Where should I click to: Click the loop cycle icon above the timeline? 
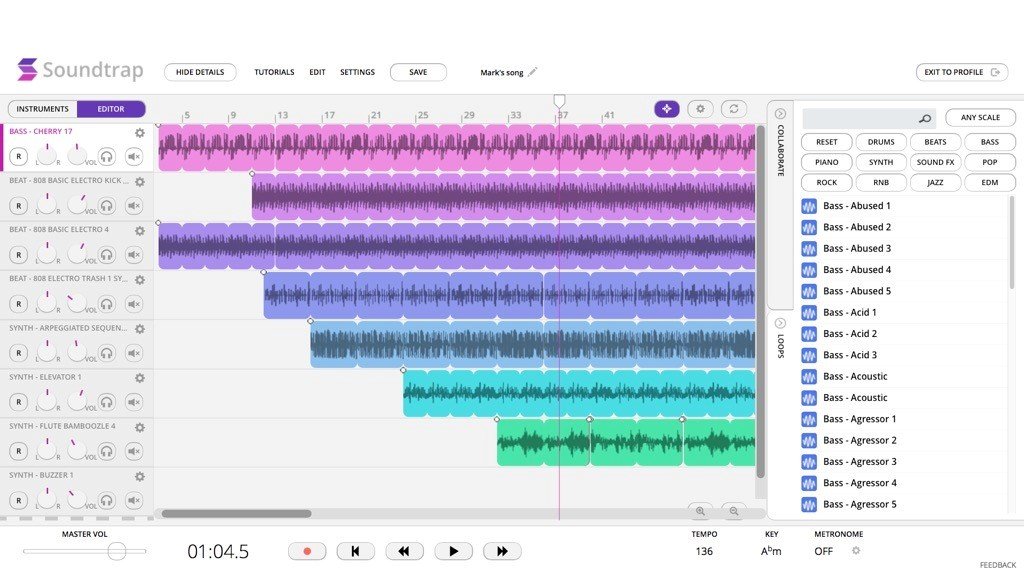[735, 108]
